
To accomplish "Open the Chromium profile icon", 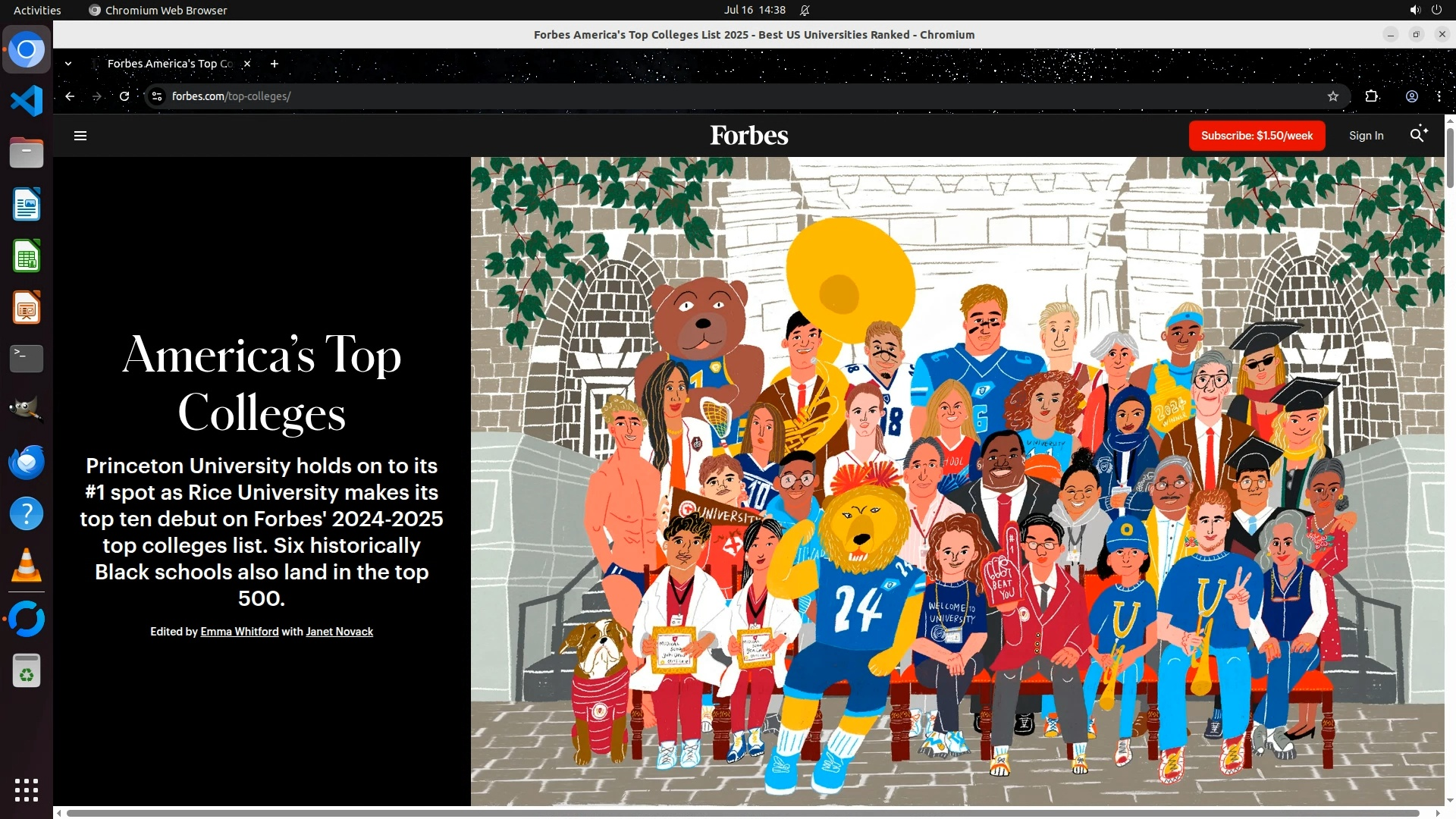I will point(1412,96).
